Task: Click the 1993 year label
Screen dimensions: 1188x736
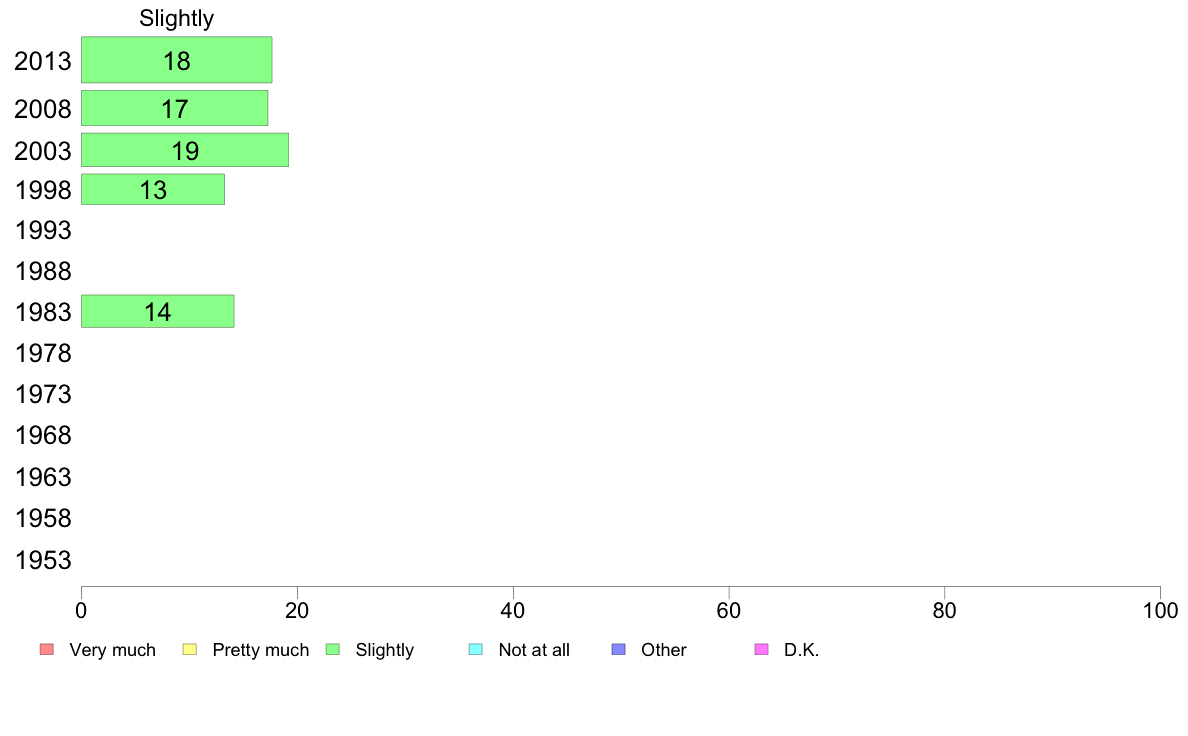Action: click(x=43, y=230)
